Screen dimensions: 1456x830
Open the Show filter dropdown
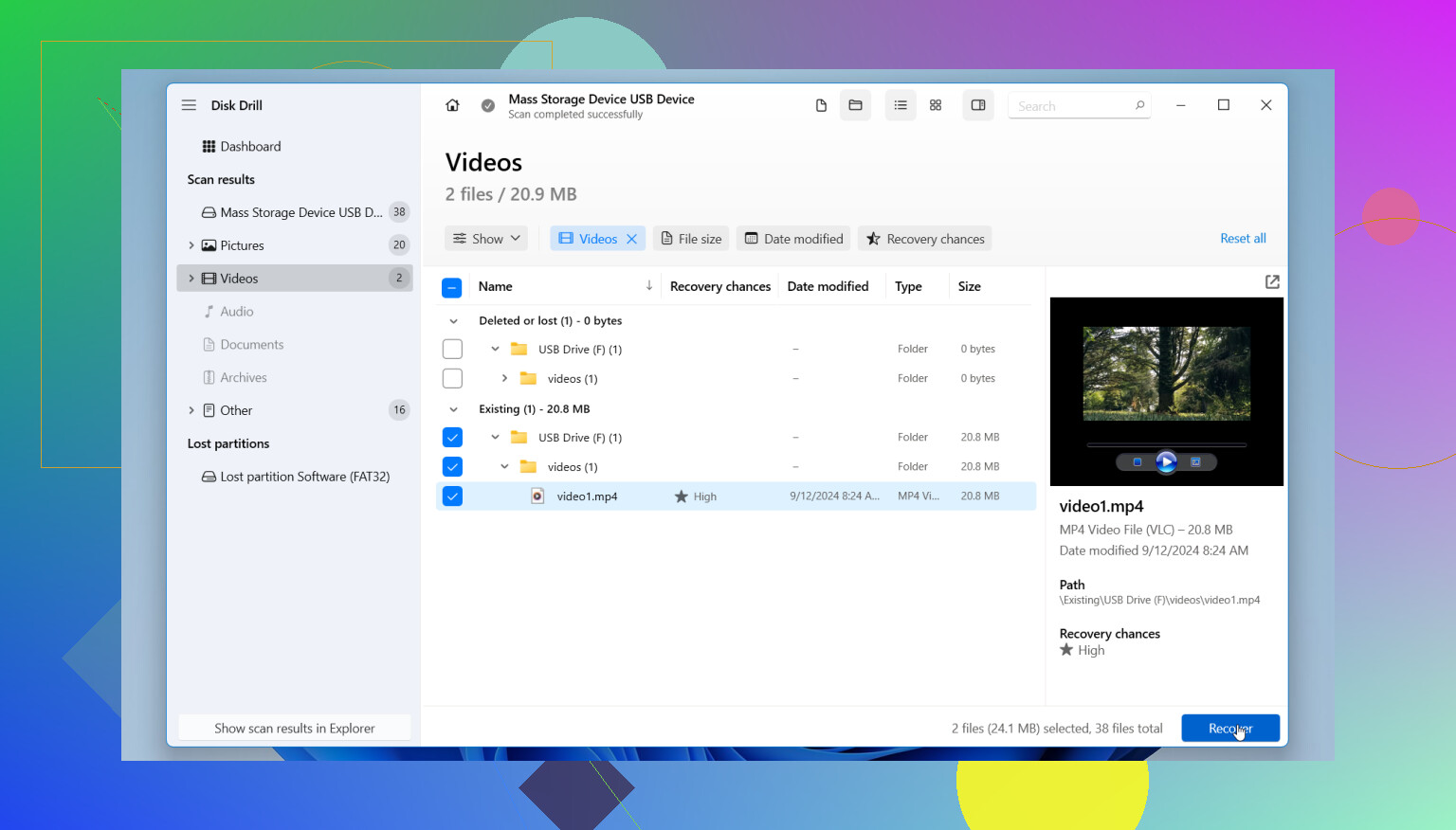tap(486, 239)
